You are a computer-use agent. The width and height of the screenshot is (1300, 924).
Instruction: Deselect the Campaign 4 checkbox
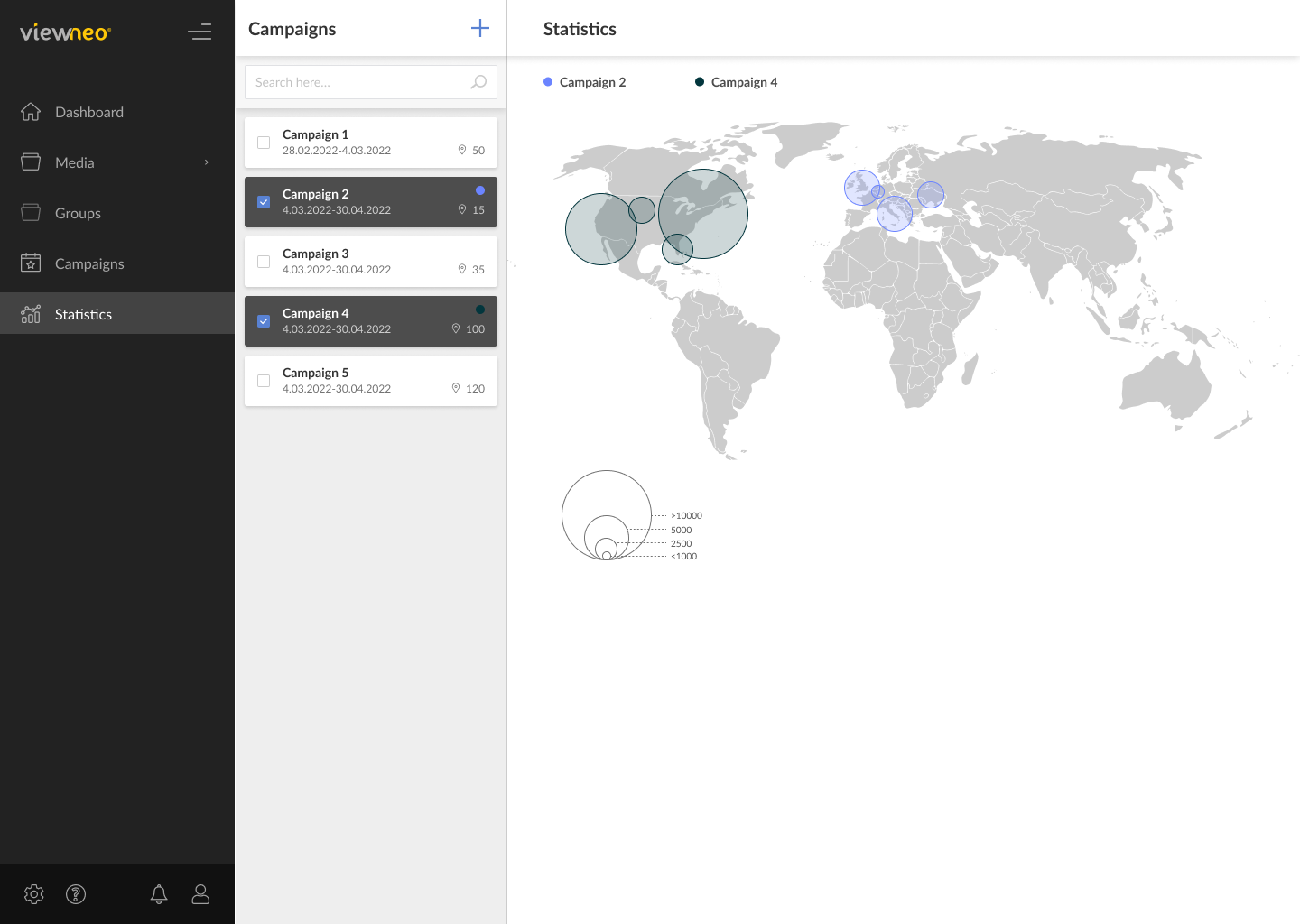[264, 321]
